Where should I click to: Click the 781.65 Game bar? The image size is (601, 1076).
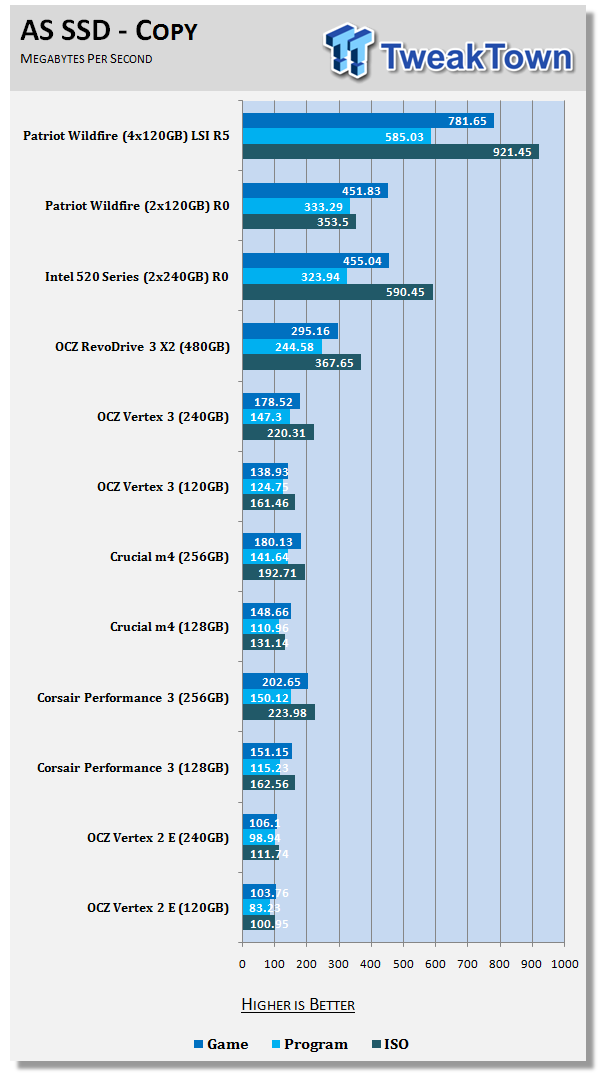coord(368,121)
